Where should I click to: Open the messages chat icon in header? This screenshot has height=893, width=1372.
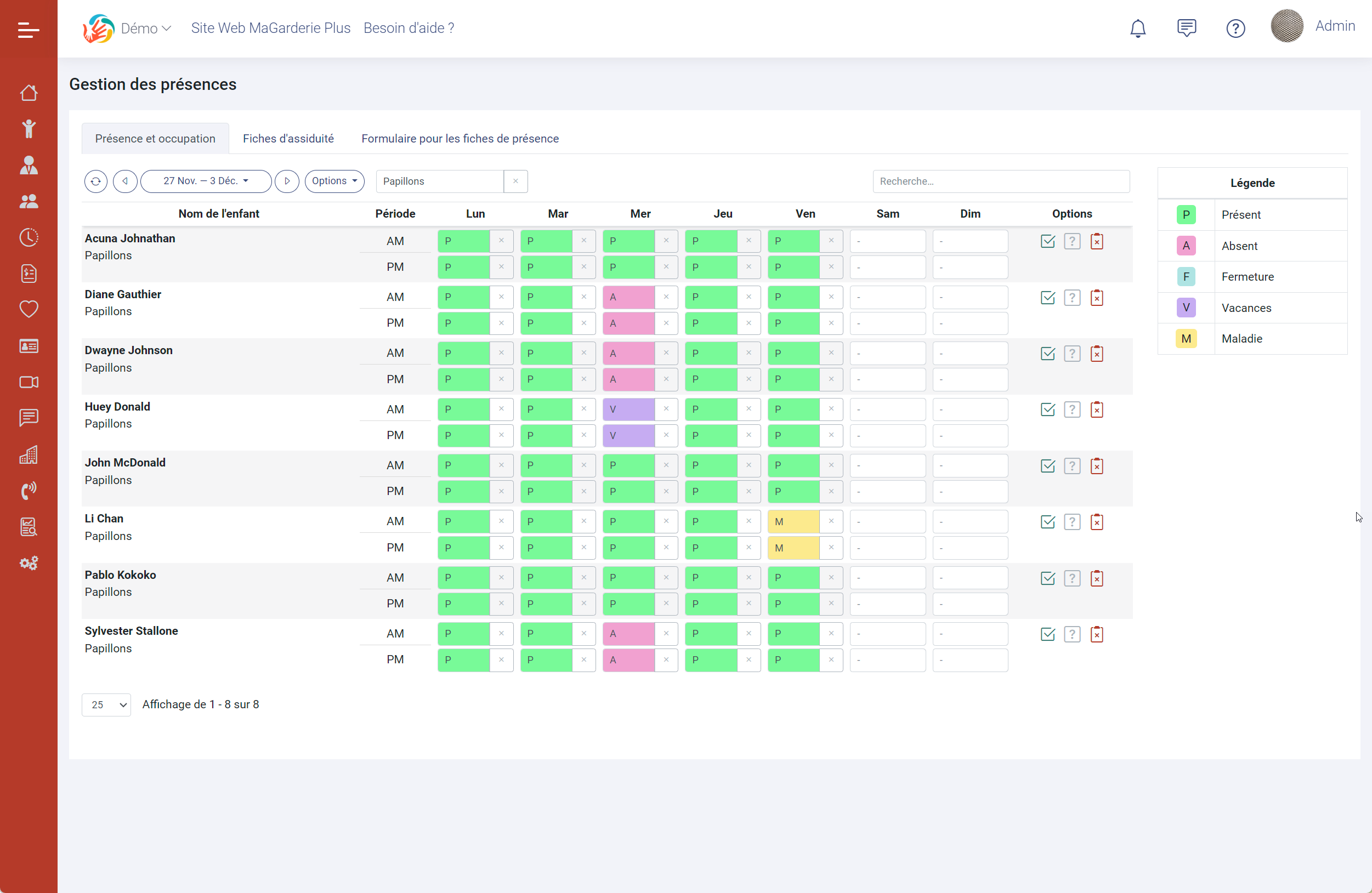tap(1186, 28)
